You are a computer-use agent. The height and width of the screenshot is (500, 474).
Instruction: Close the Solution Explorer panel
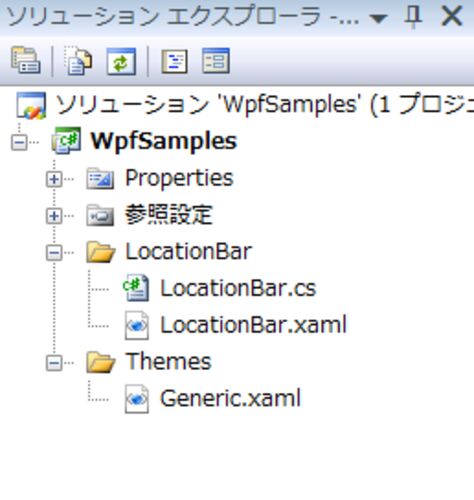pyautogui.click(x=452, y=16)
